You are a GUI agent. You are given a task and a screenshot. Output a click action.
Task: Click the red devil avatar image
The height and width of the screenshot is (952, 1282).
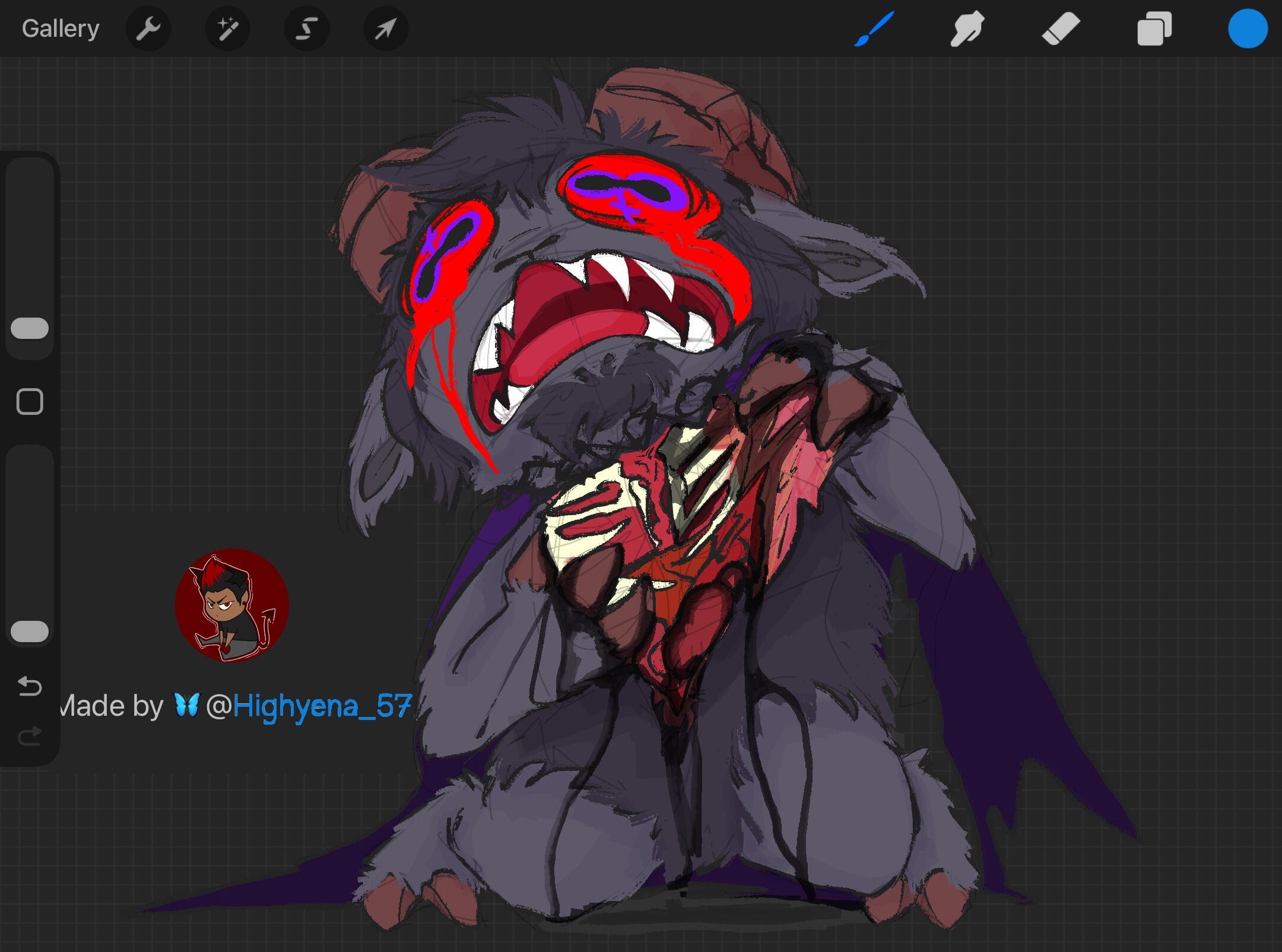coord(231,605)
